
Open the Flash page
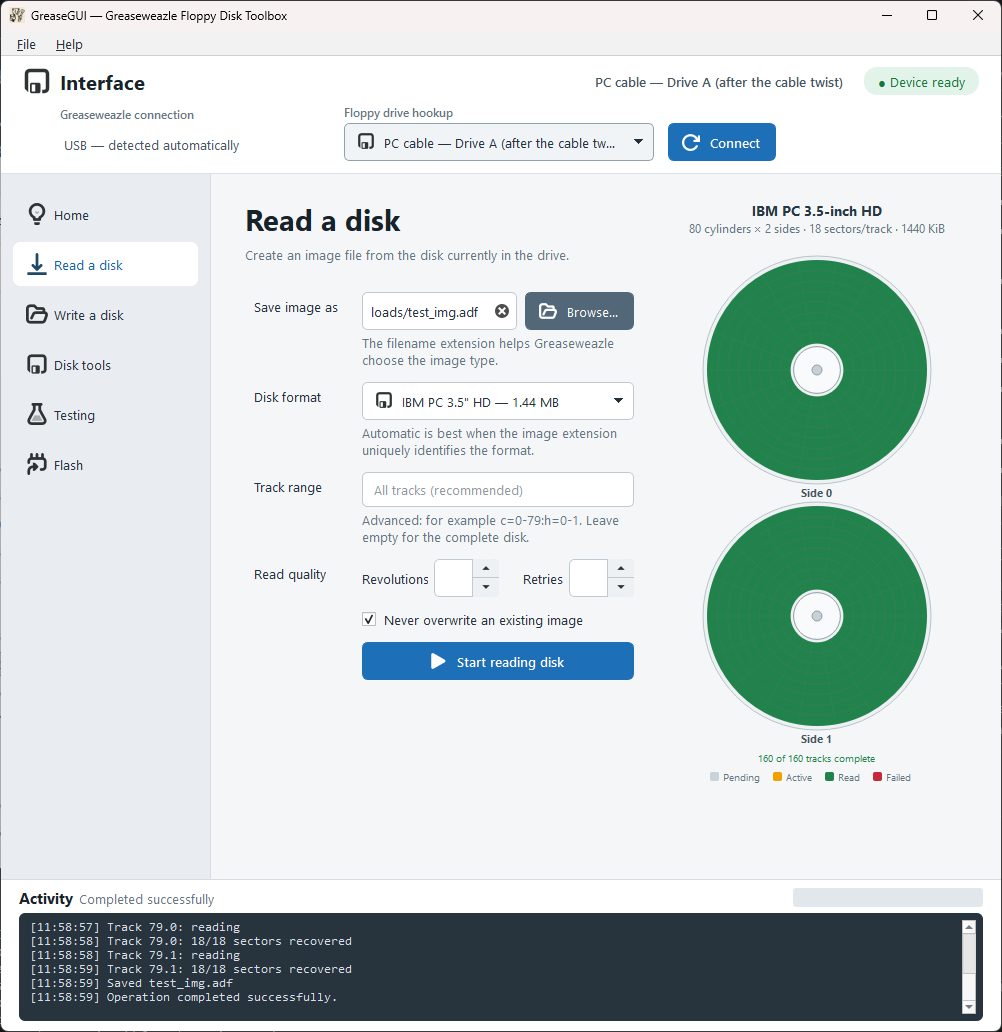(105, 465)
